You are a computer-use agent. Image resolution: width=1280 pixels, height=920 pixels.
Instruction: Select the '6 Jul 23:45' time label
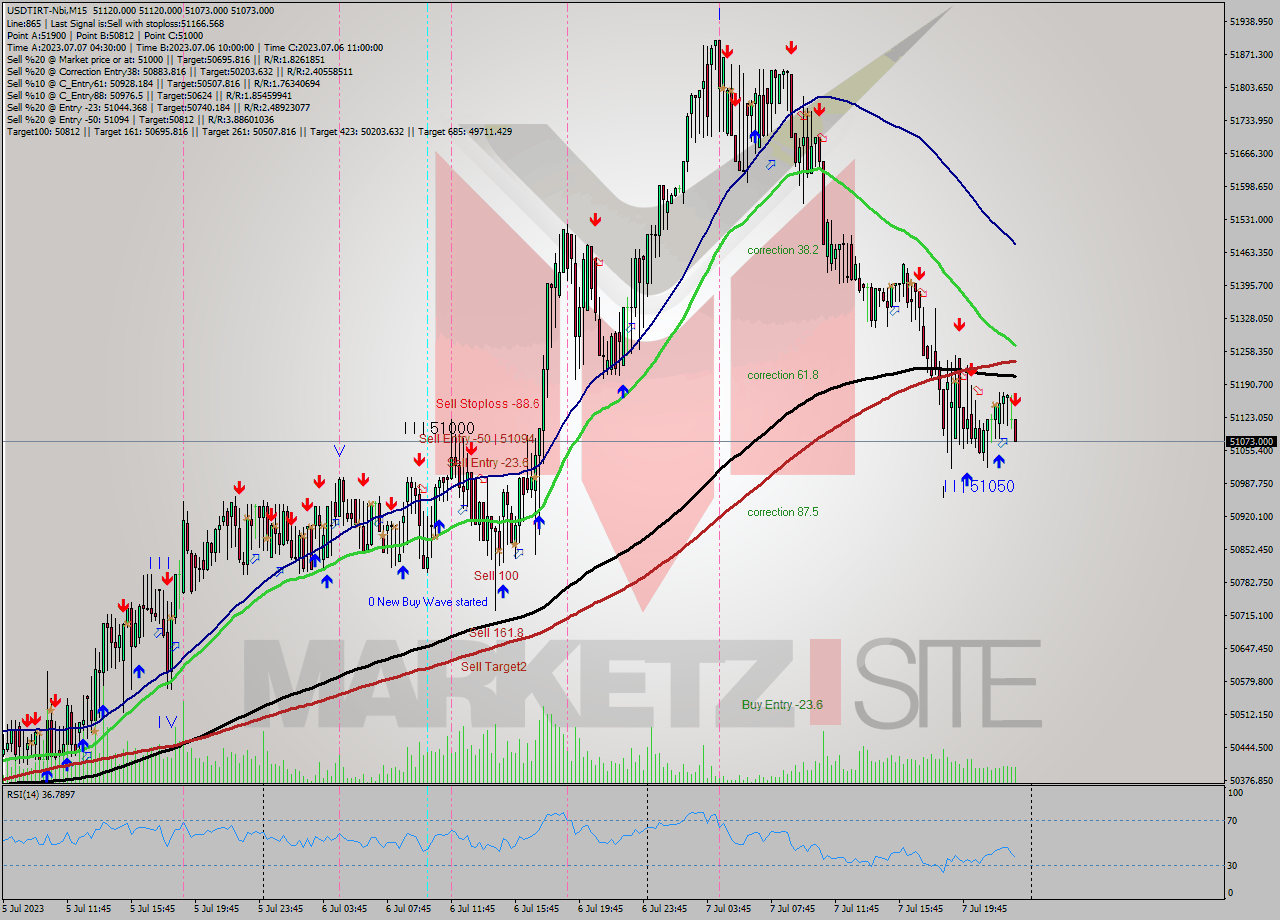coord(667,909)
